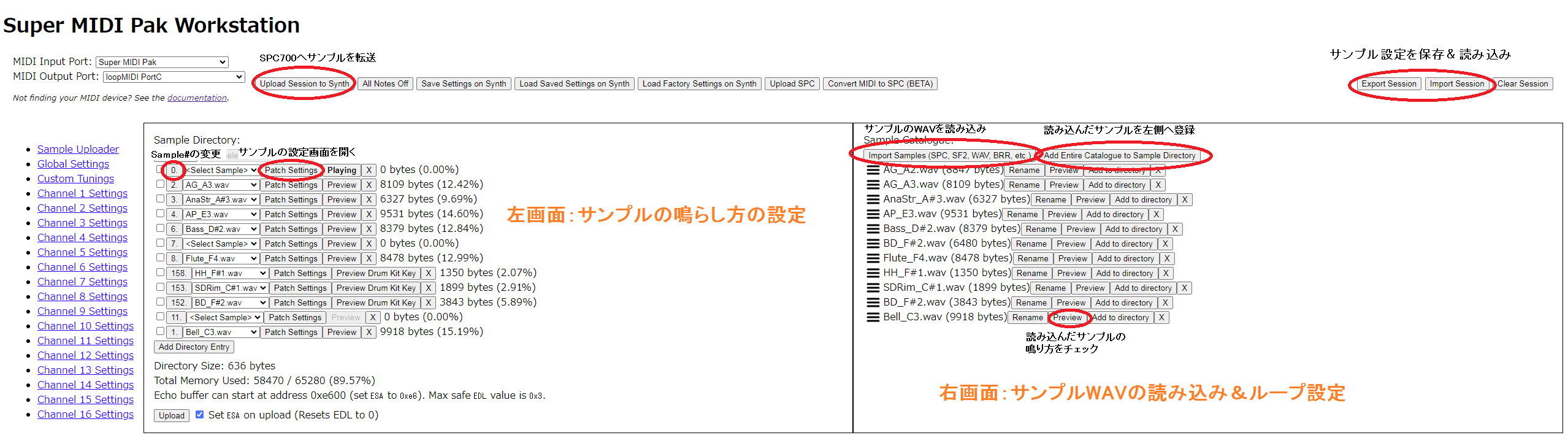Open the documentation link
The height and width of the screenshot is (435, 1568).
(197, 98)
